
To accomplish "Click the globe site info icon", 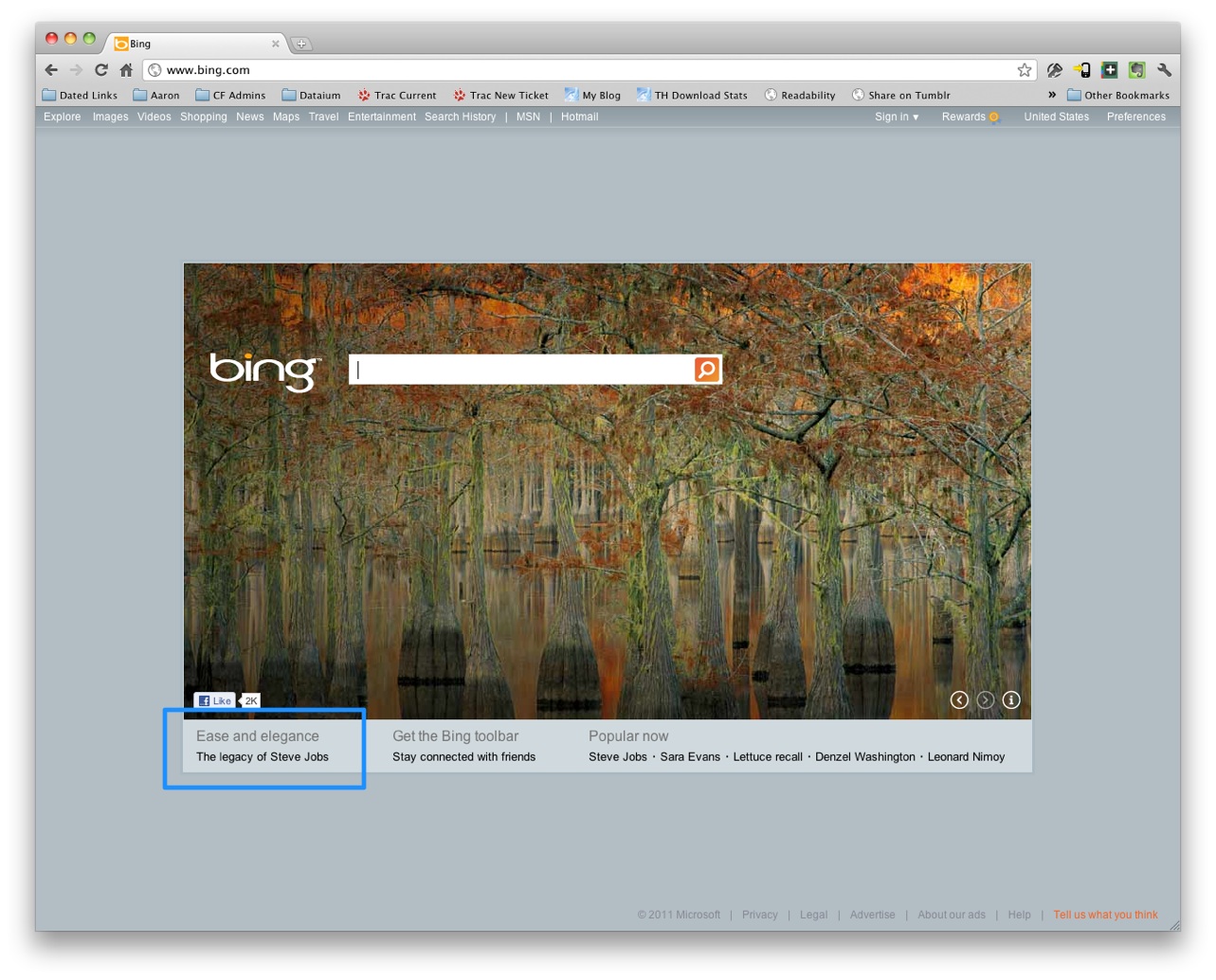I will [x=154, y=70].
